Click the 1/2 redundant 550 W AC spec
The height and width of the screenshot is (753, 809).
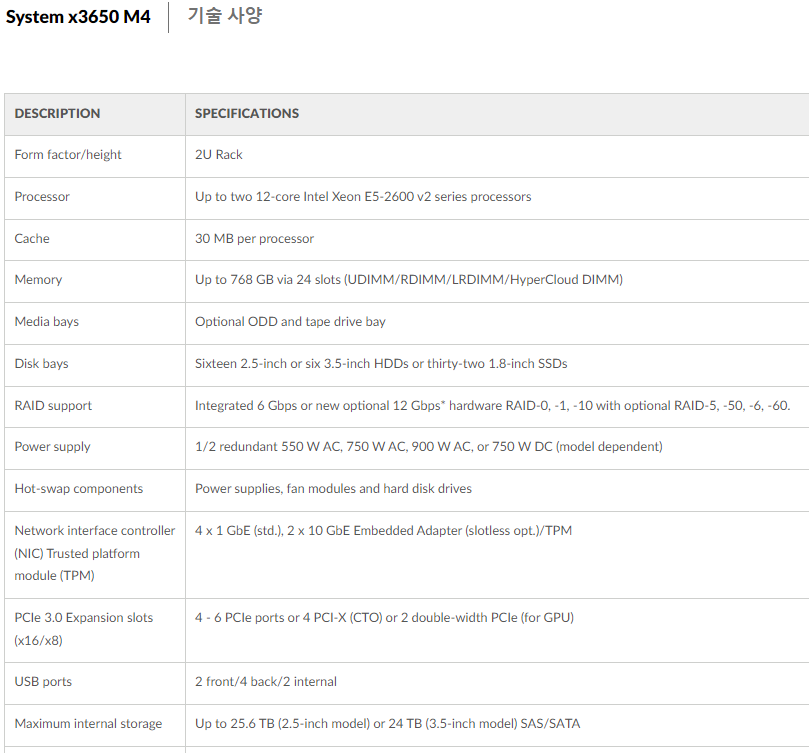[x=429, y=447]
